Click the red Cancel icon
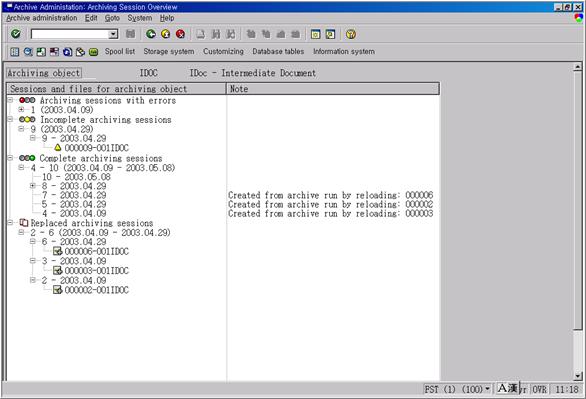 tap(181, 34)
